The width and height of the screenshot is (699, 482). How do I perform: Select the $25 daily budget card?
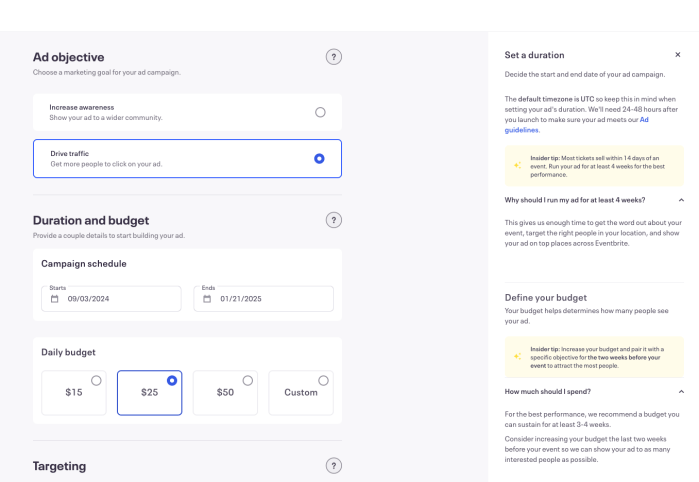(x=149, y=392)
